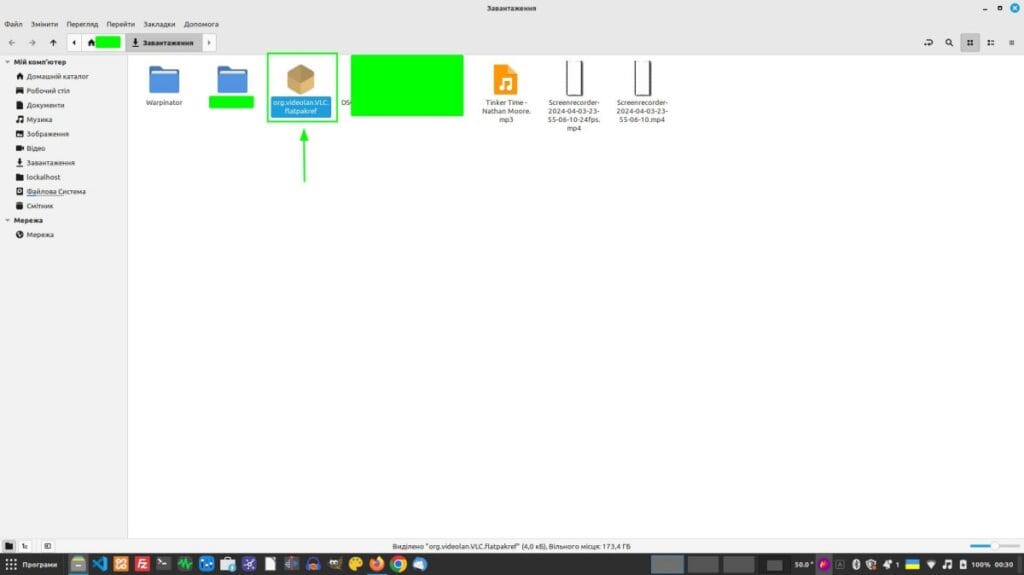Switch to compact view mode
Screen dimensions: 1024x575
1010,43
